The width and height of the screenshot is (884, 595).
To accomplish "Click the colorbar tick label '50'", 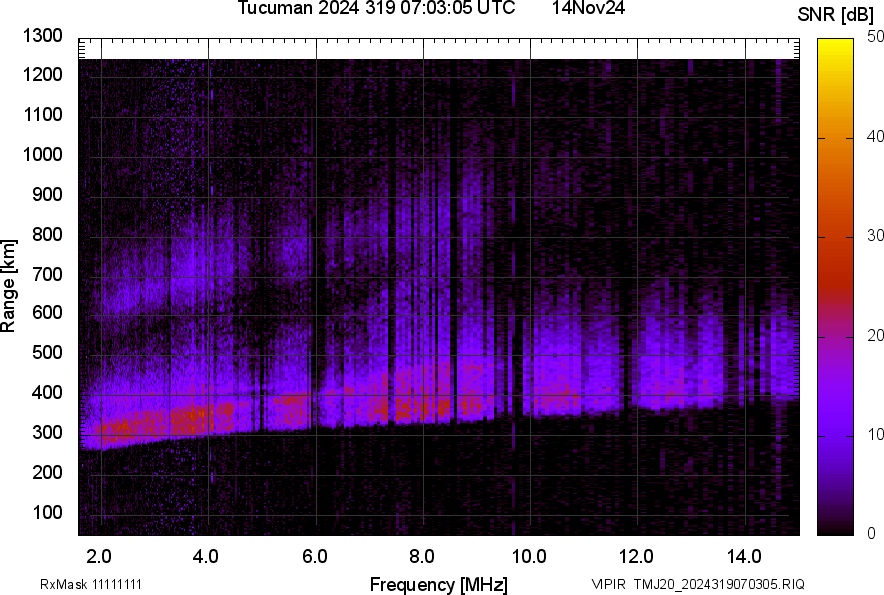I will pyautogui.click(x=875, y=37).
